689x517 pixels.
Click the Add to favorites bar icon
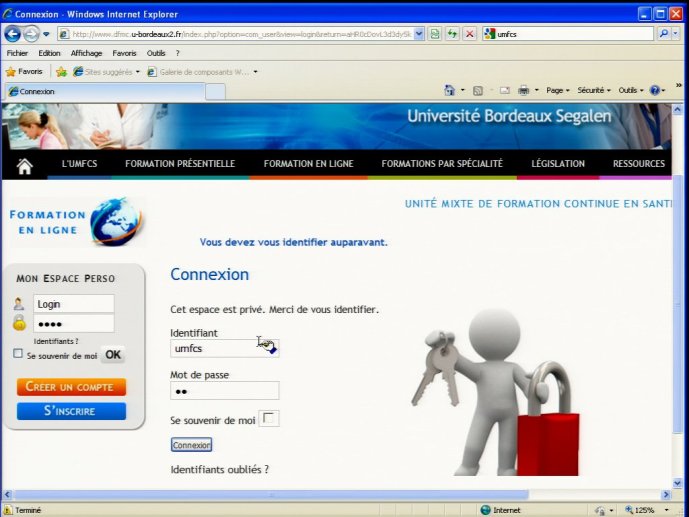click(x=61, y=72)
